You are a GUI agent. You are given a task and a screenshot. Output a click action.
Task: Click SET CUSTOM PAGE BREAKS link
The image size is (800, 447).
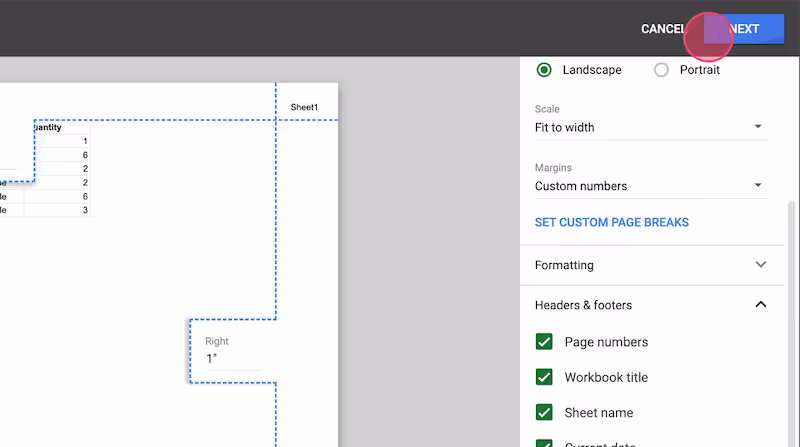(x=612, y=222)
